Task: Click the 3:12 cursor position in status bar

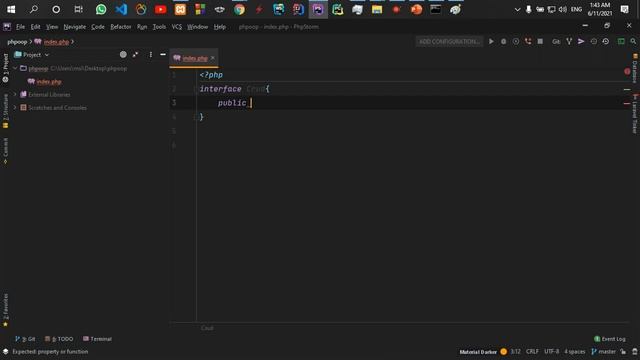Action: pos(515,351)
